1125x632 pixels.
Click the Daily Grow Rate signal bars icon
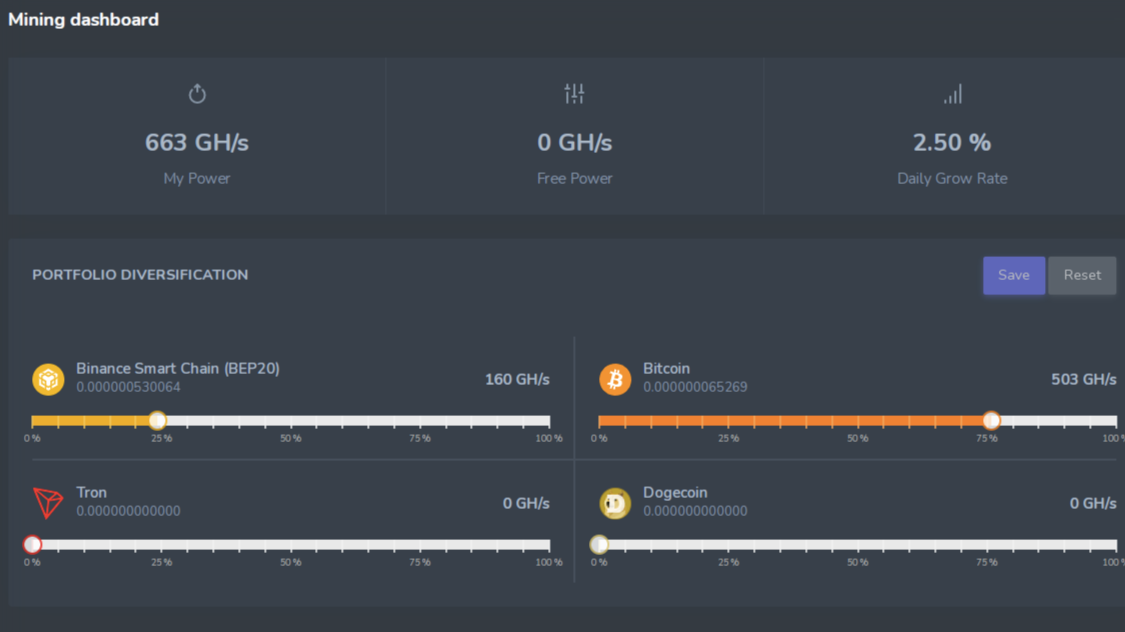tap(952, 93)
